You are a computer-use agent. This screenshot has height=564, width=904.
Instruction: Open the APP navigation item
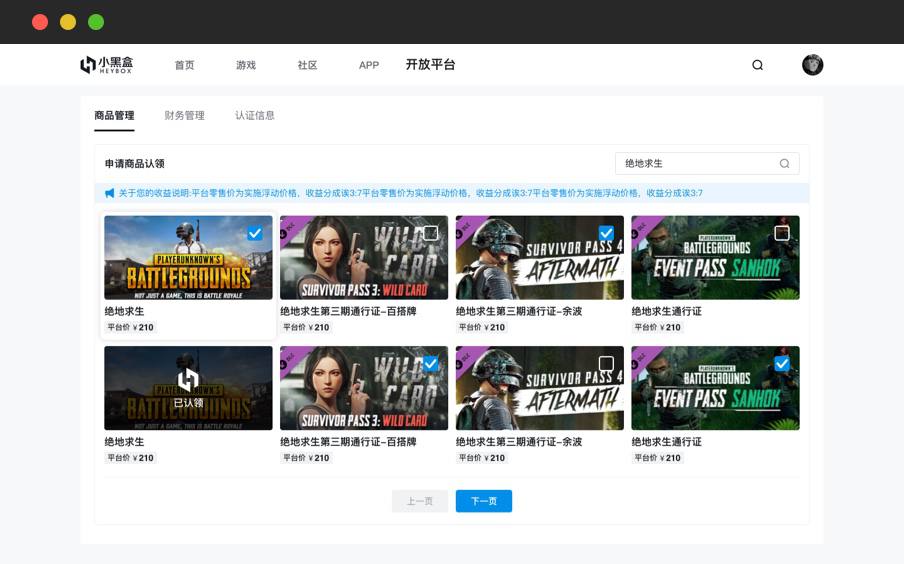point(369,65)
